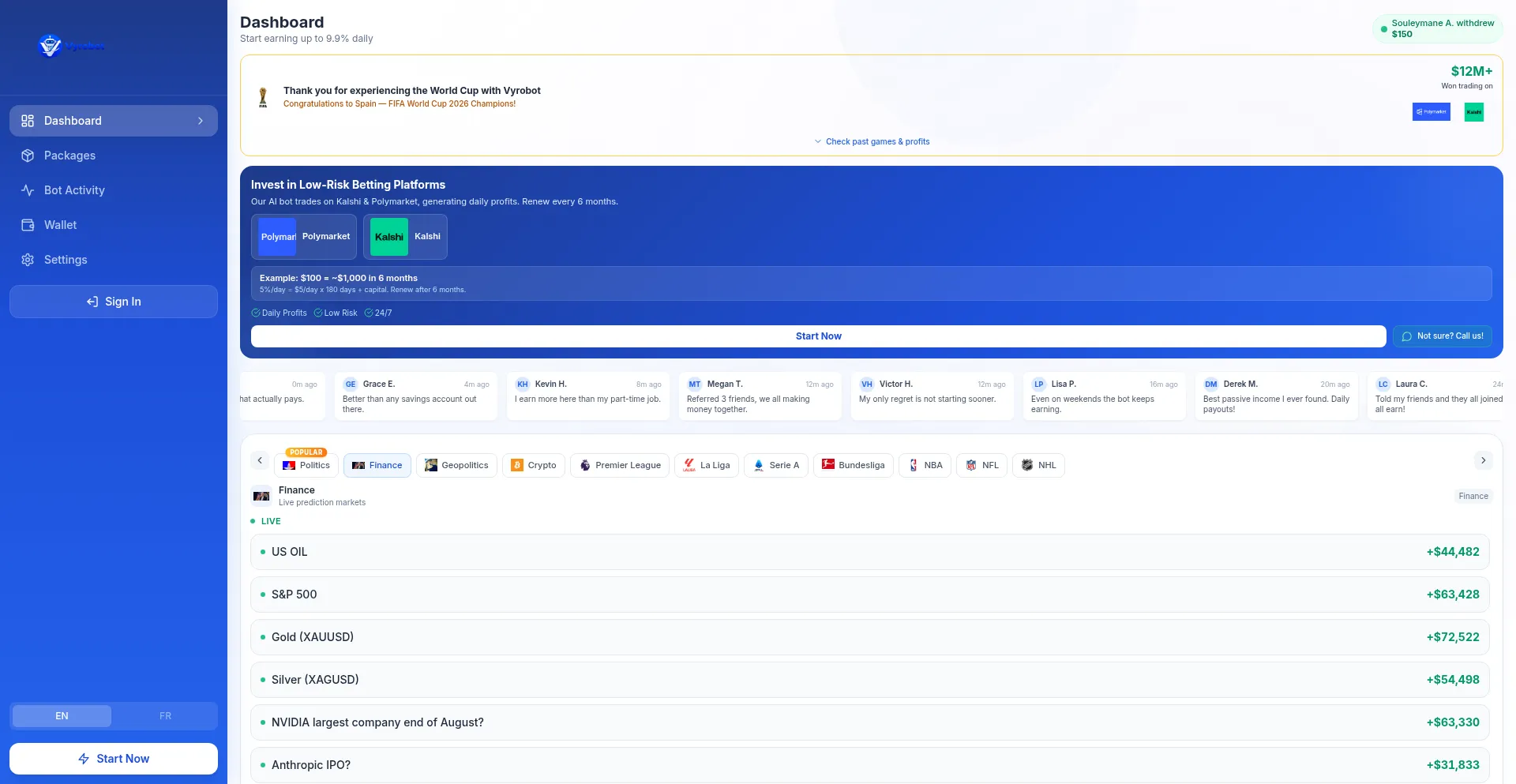Open the S&P 500 market row
1516x784 pixels.
point(870,595)
